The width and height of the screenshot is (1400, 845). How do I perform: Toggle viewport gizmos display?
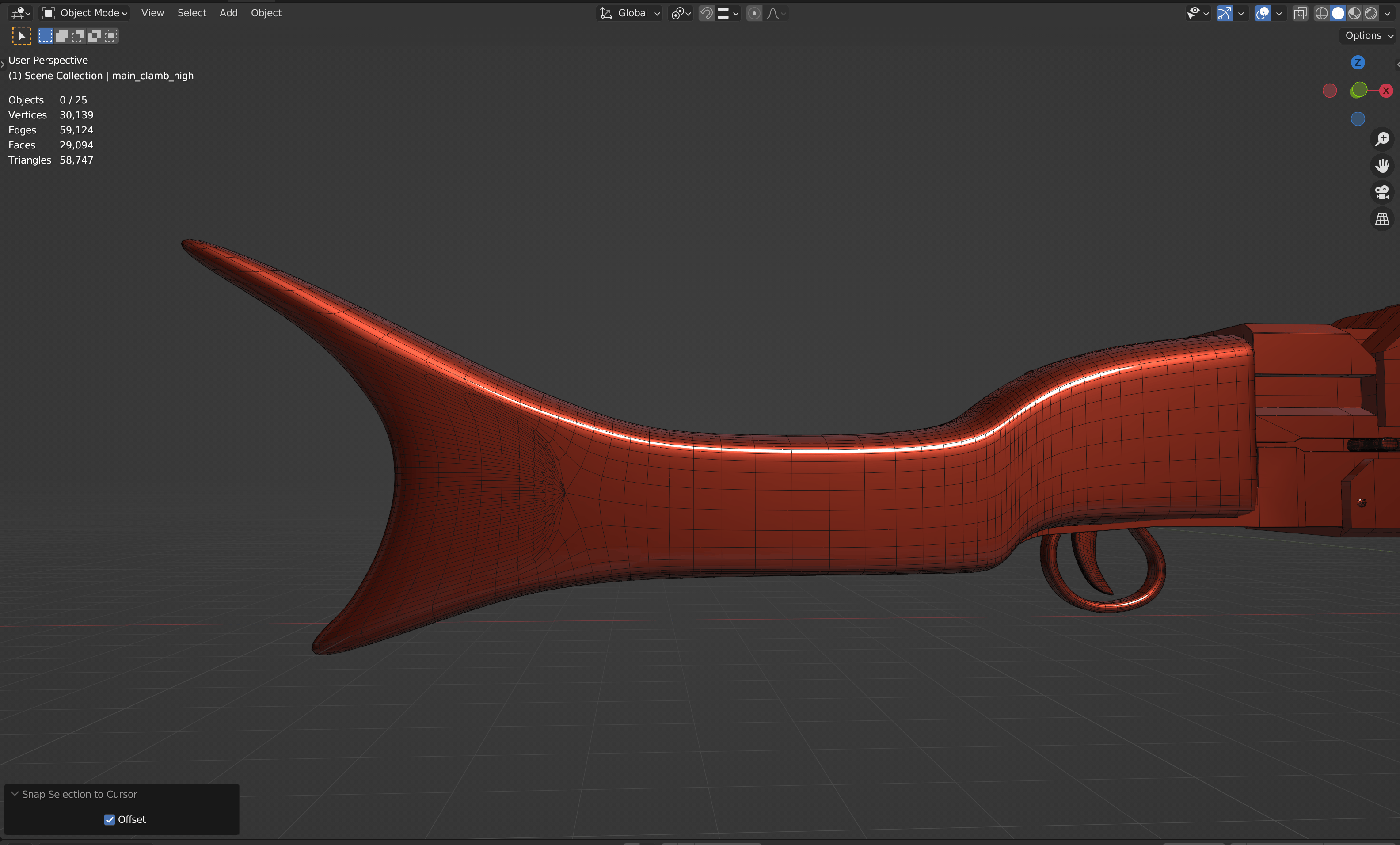[1225, 13]
